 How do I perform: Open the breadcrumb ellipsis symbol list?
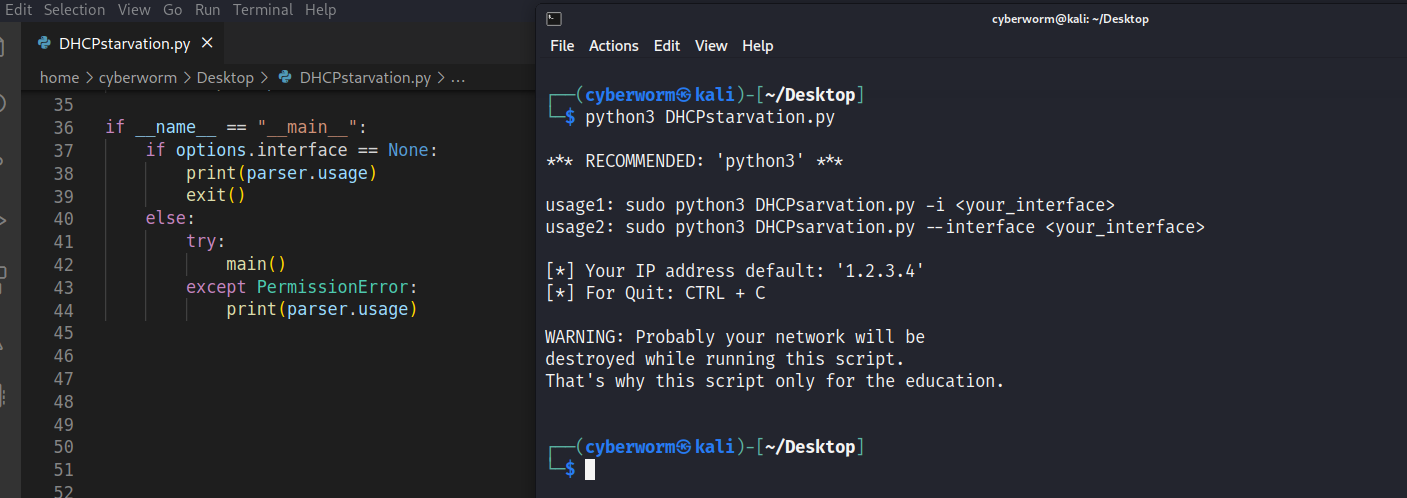pos(459,77)
